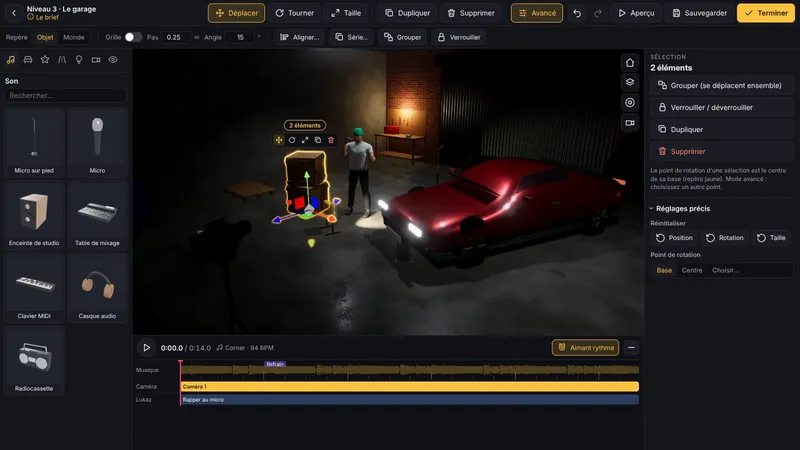Open the Son music-note category
The height and width of the screenshot is (450, 800).
(x=11, y=60)
